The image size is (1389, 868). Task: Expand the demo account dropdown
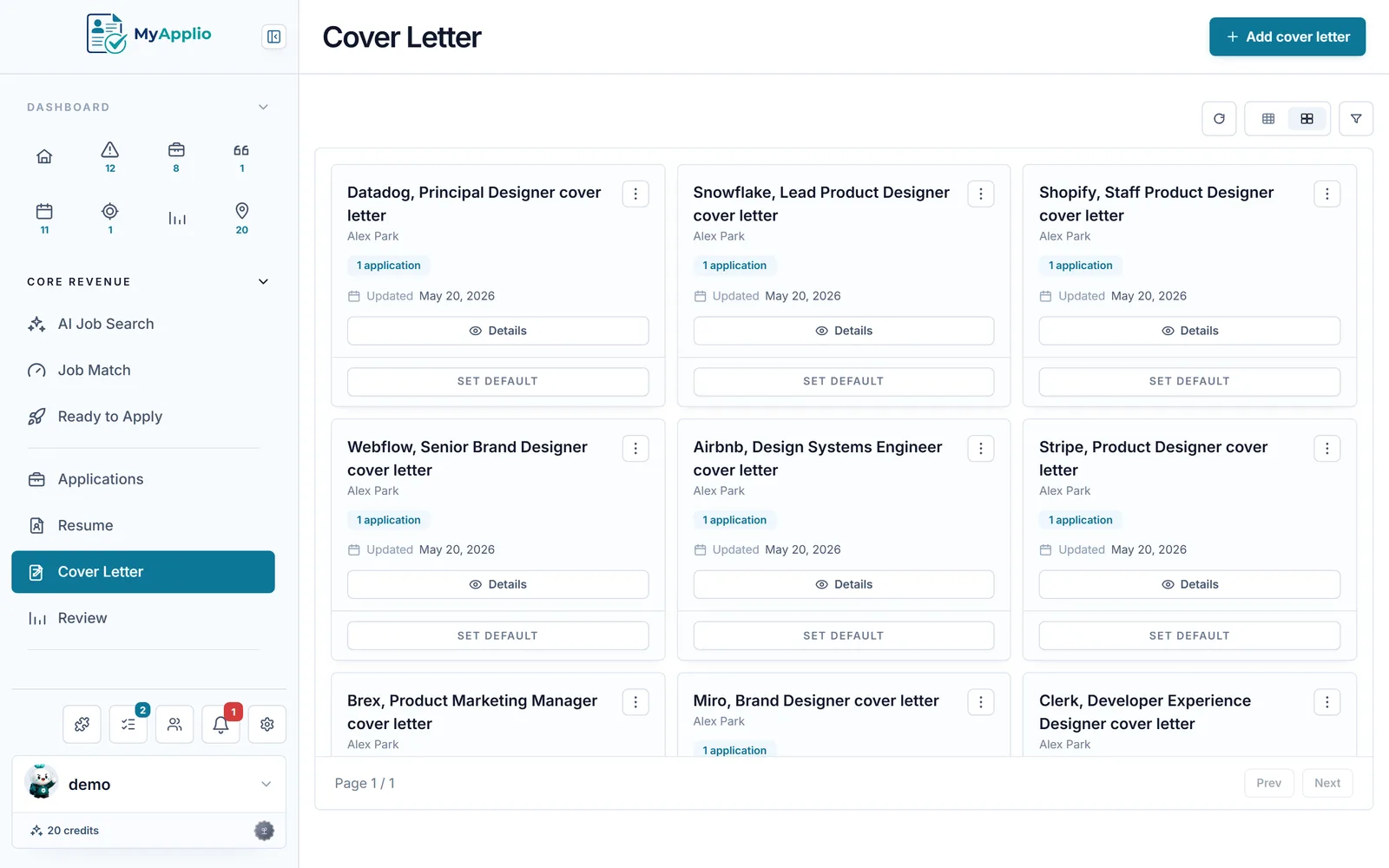pos(266,784)
